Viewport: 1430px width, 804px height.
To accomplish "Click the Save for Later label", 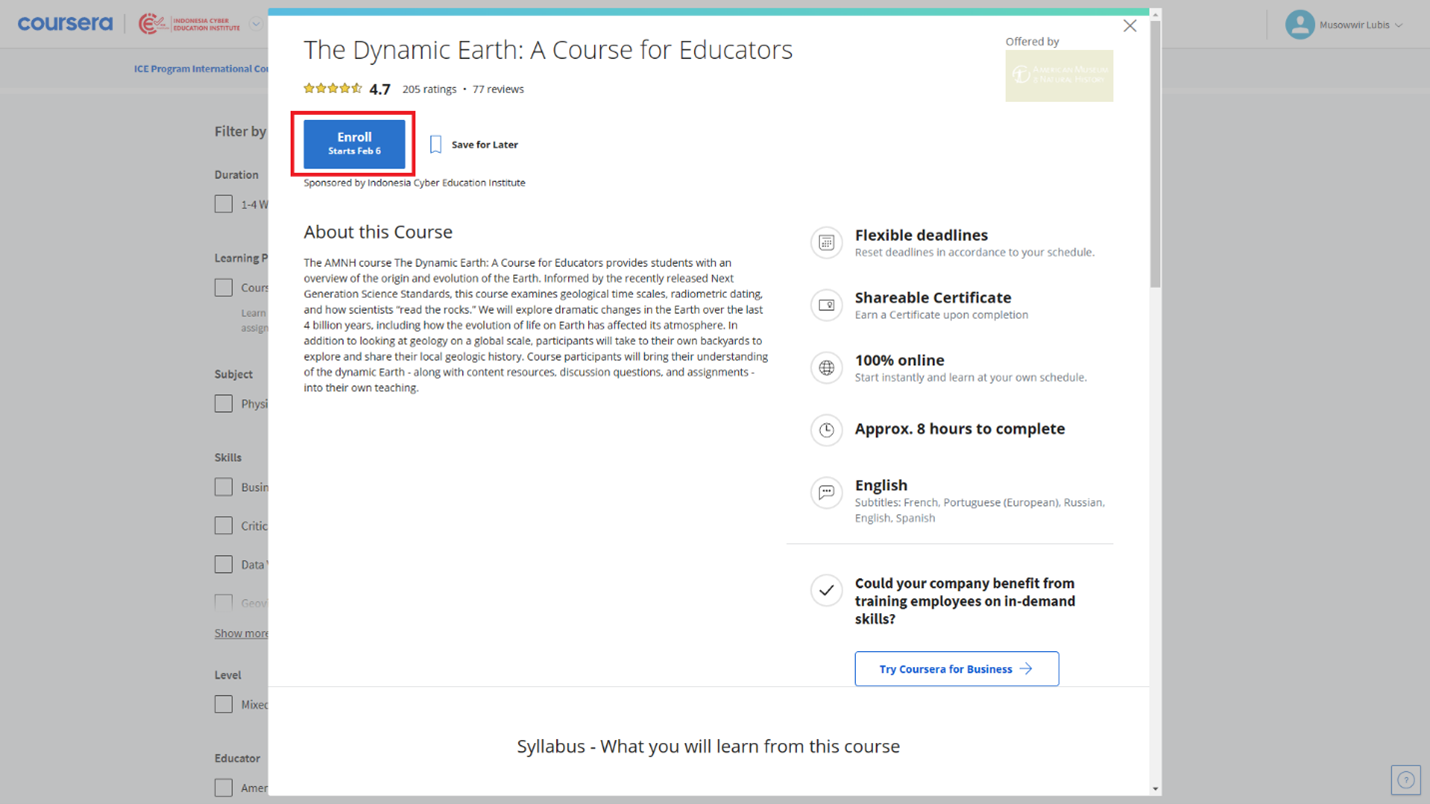I will pos(484,144).
